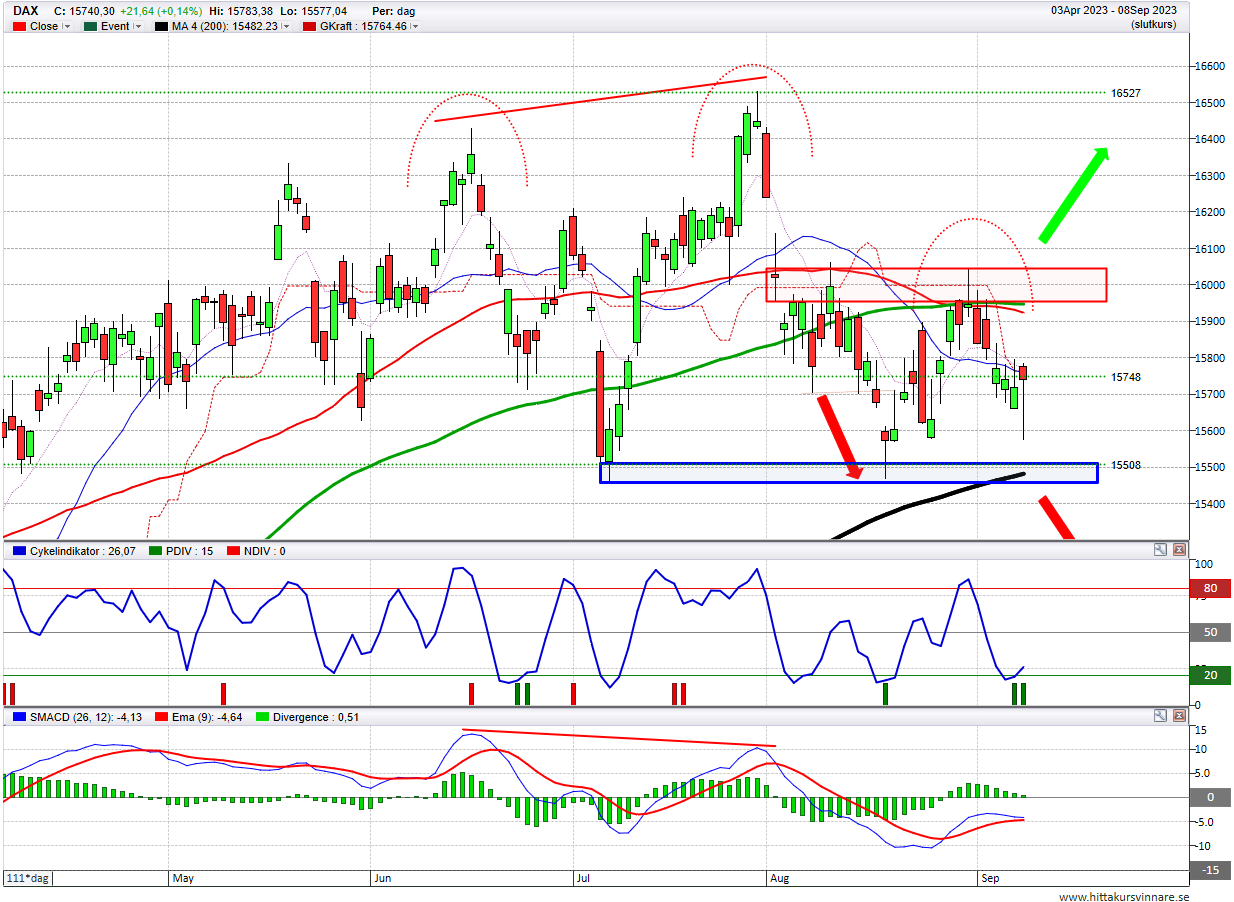Click the Jun label on time axis
1234x902 pixels.
tap(382, 879)
